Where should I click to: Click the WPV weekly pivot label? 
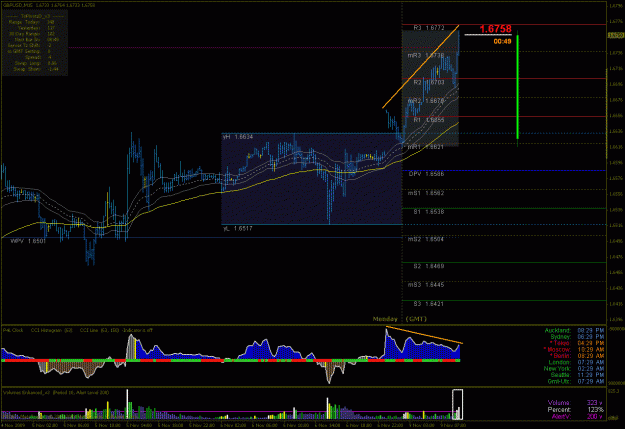(28, 241)
